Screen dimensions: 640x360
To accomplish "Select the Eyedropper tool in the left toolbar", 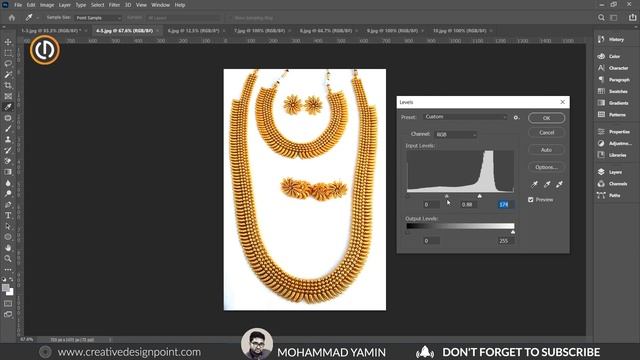I will (8, 107).
